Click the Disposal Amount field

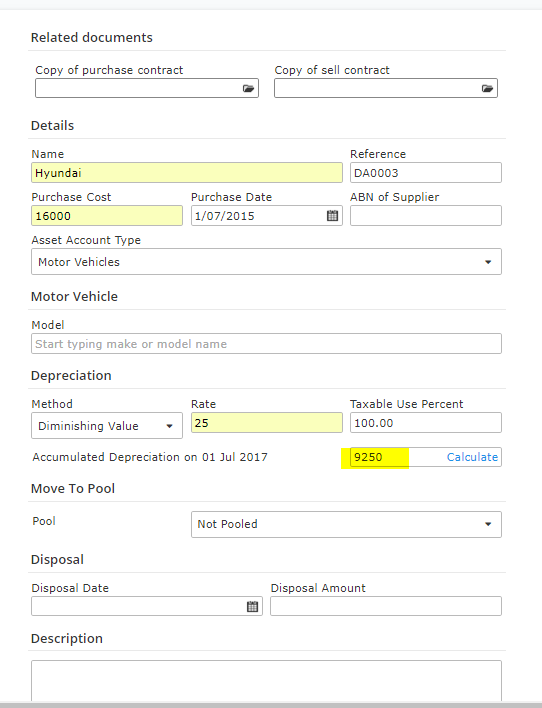click(386, 606)
